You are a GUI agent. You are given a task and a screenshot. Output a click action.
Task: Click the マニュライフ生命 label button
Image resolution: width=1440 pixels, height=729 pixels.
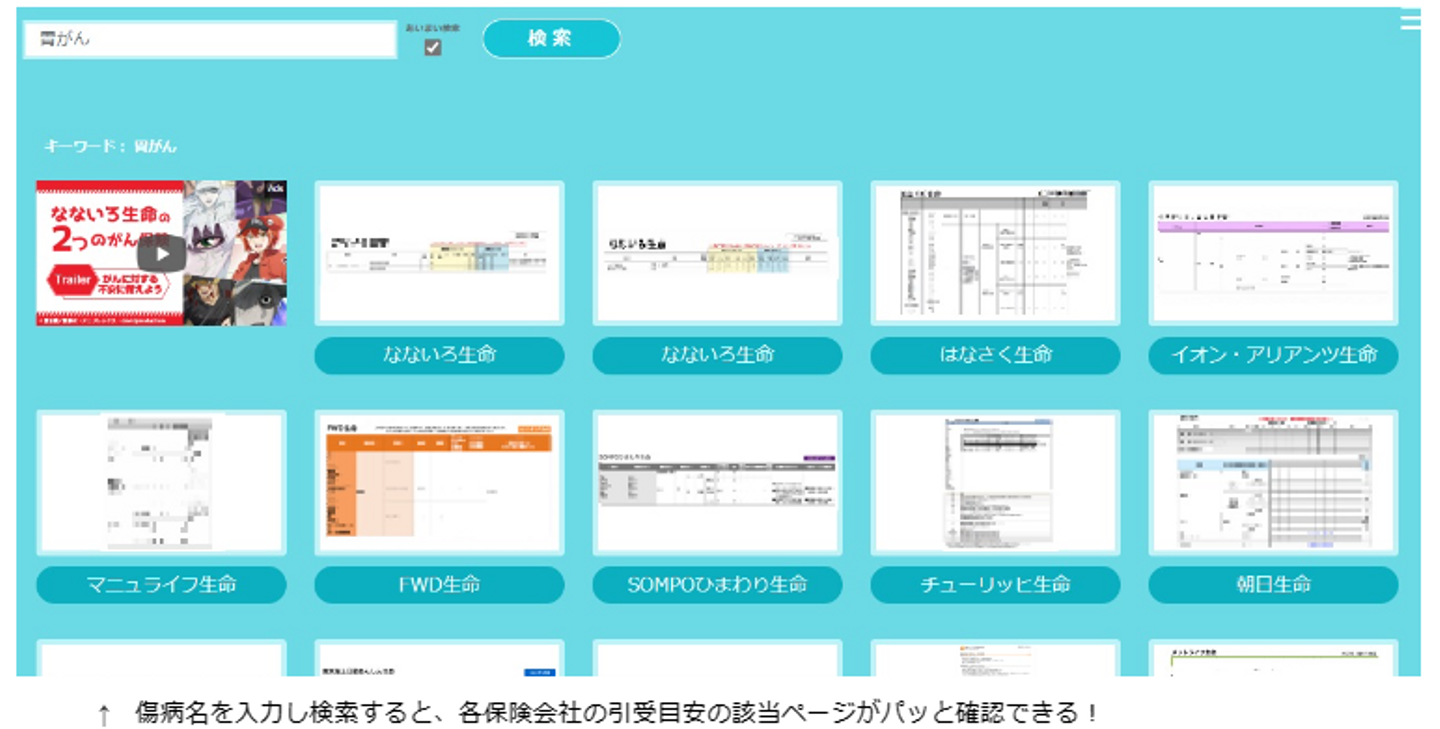pyautogui.click(x=162, y=585)
